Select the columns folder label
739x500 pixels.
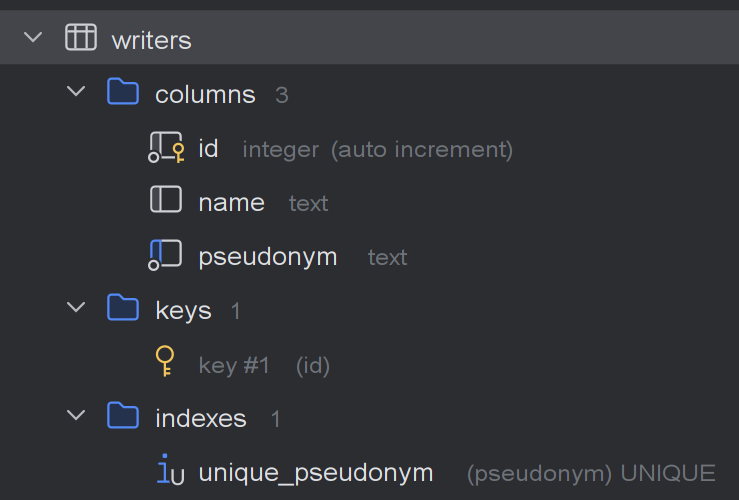point(205,95)
